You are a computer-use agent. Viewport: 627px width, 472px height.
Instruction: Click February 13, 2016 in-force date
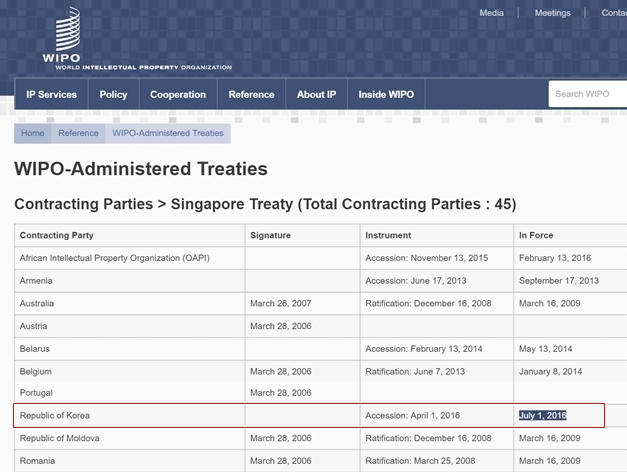[x=555, y=258]
